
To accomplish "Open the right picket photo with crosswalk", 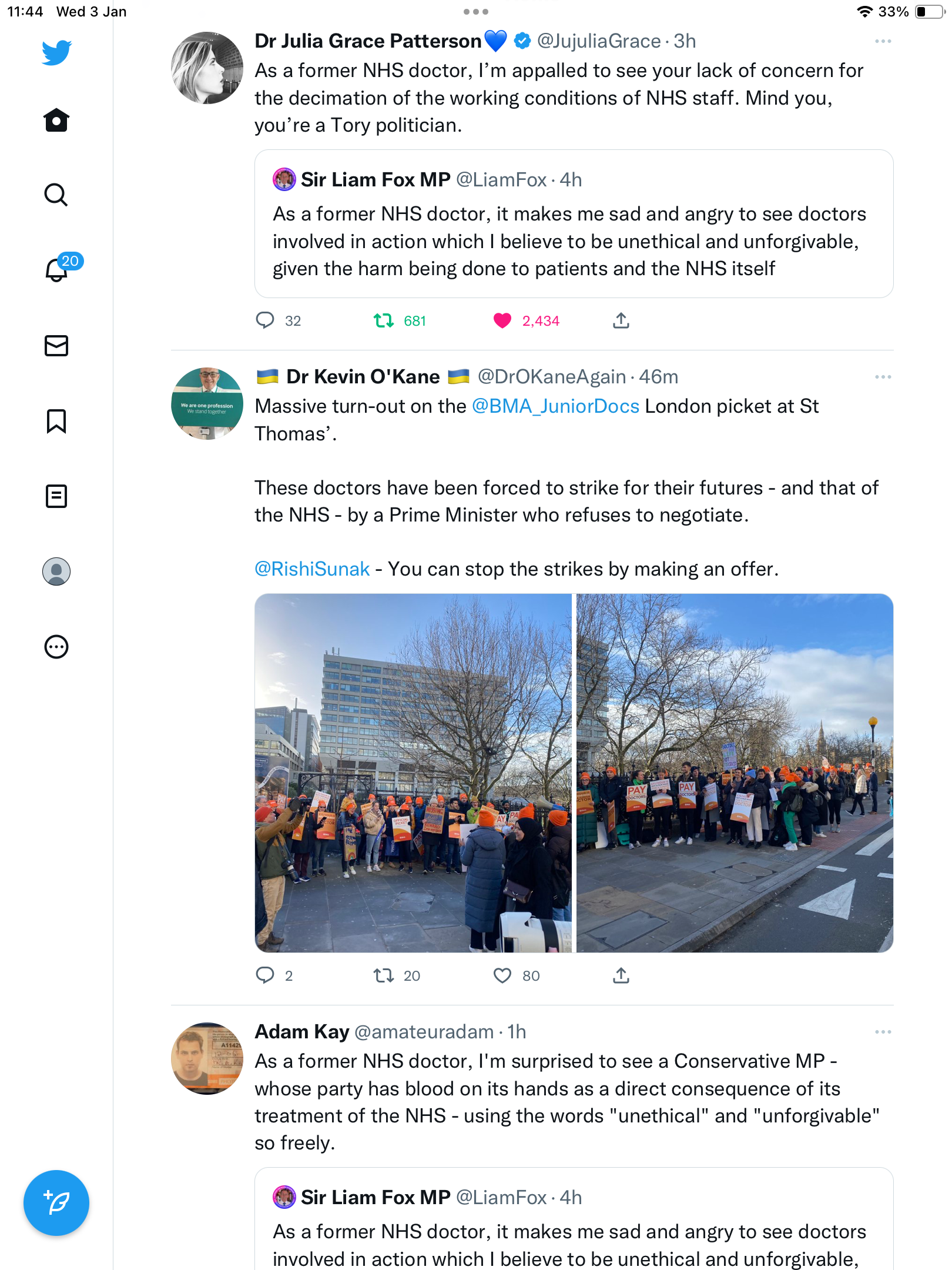I will coord(735,773).
